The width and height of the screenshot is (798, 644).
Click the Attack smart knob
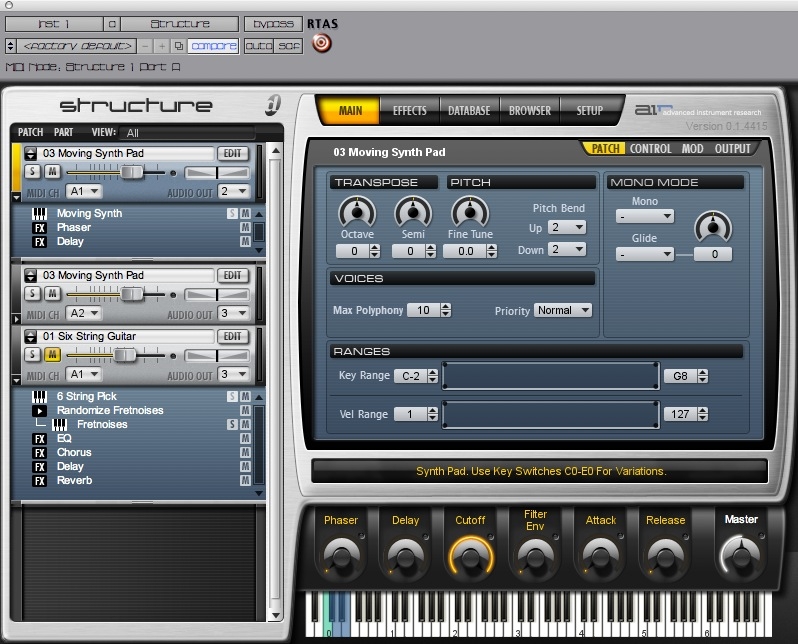[600, 556]
